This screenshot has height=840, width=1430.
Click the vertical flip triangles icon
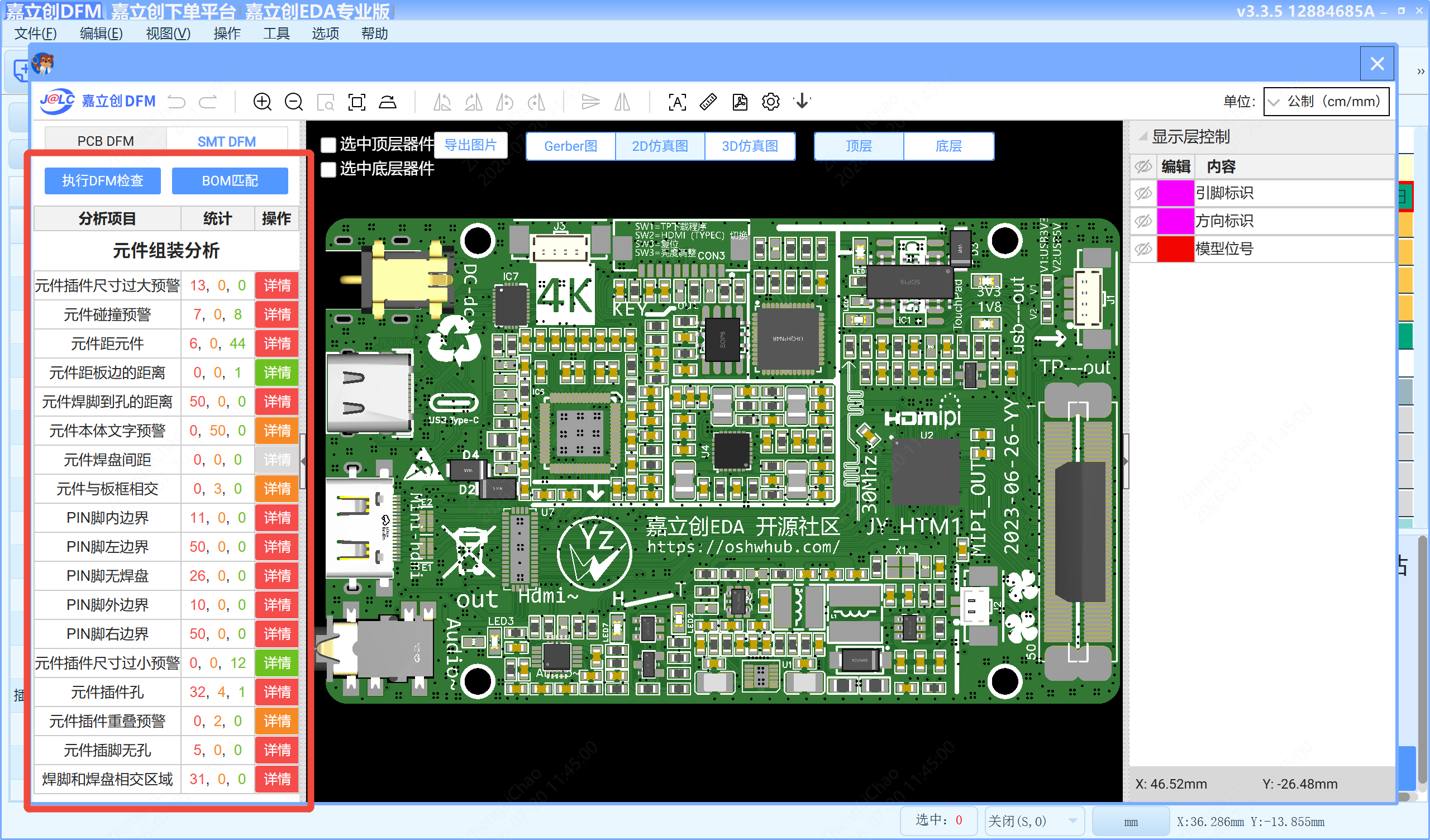pyautogui.click(x=590, y=102)
